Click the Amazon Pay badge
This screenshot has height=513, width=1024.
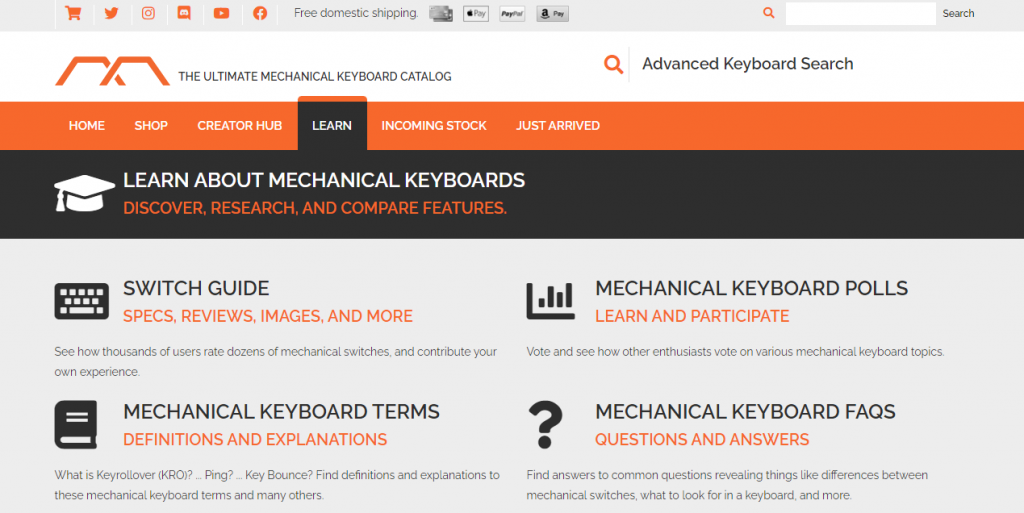click(552, 13)
